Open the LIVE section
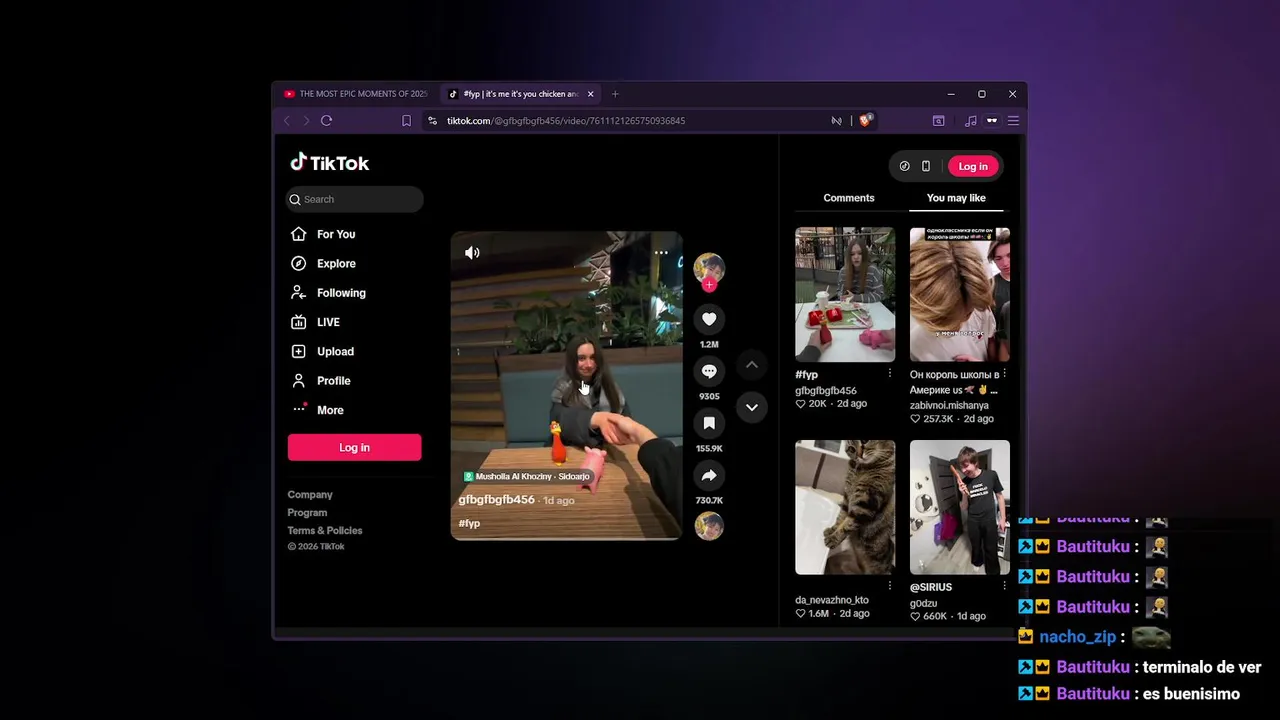 tap(328, 322)
